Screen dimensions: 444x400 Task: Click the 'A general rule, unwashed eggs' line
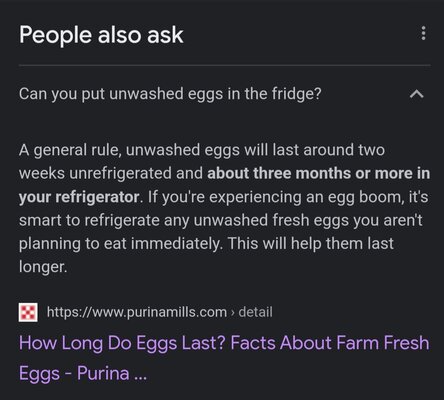[x=202, y=150]
